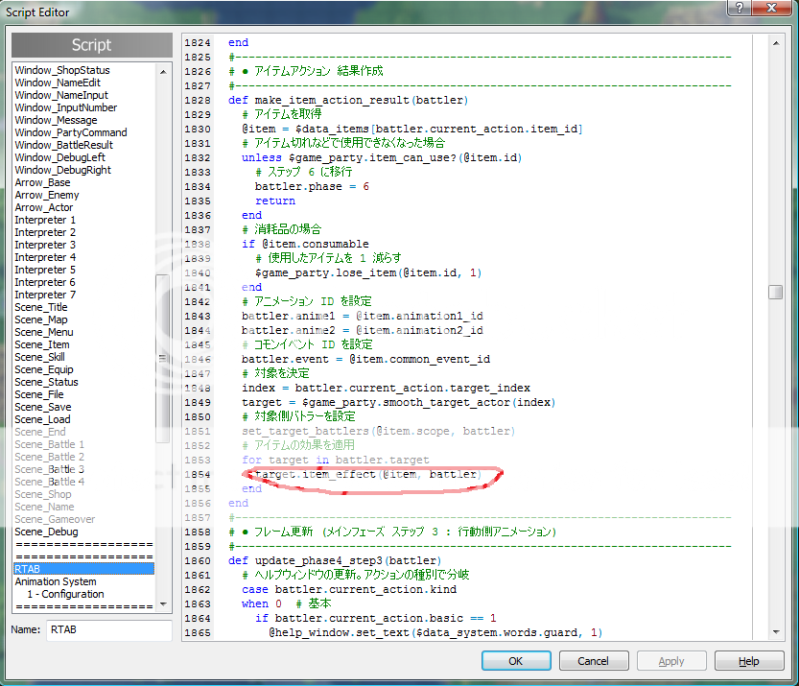The height and width of the screenshot is (686, 799).
Task: Select Scene_Debug in the script list
Action: (x=45, y=532)
